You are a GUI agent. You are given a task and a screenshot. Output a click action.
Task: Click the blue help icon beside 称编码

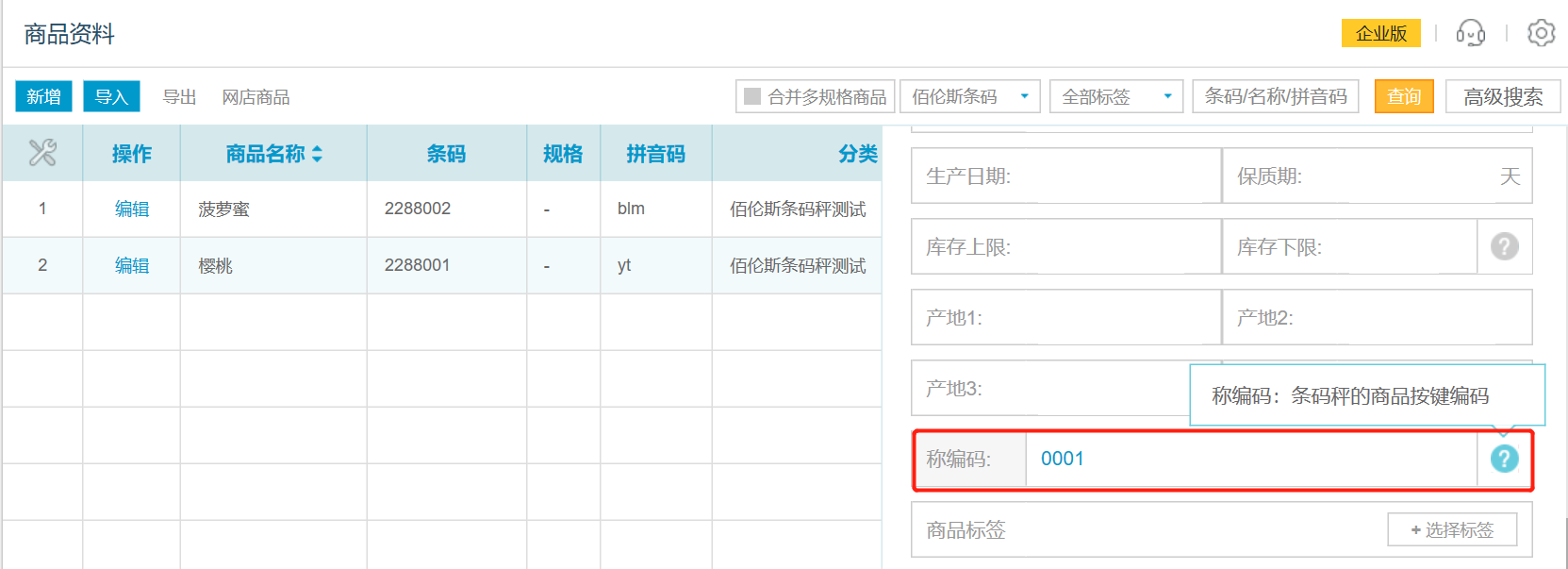(x=1504, y=459)
